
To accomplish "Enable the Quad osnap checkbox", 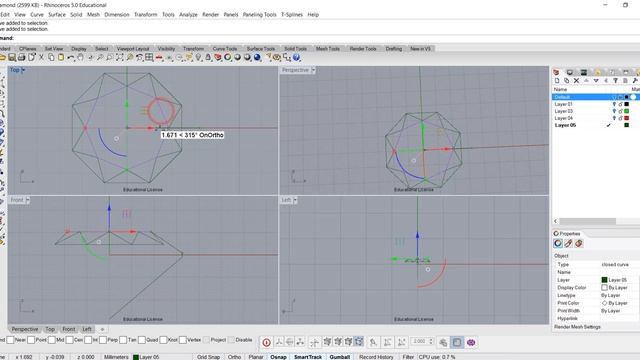I will tap(142, 340).
